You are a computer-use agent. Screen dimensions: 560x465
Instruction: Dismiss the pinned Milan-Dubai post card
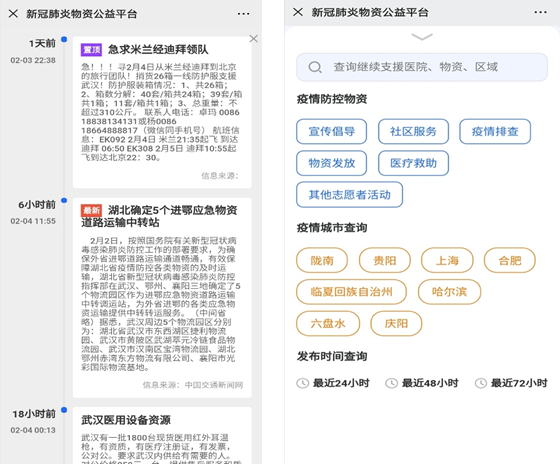(x=254, y=39)
